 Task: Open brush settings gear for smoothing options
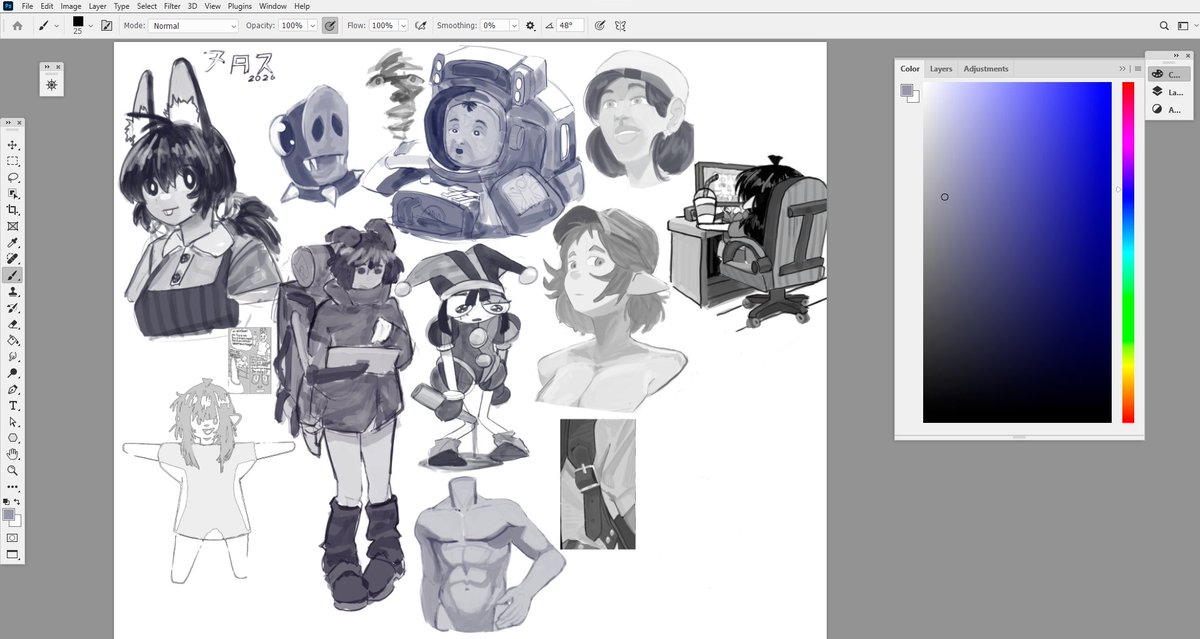(x=530, y=25)
